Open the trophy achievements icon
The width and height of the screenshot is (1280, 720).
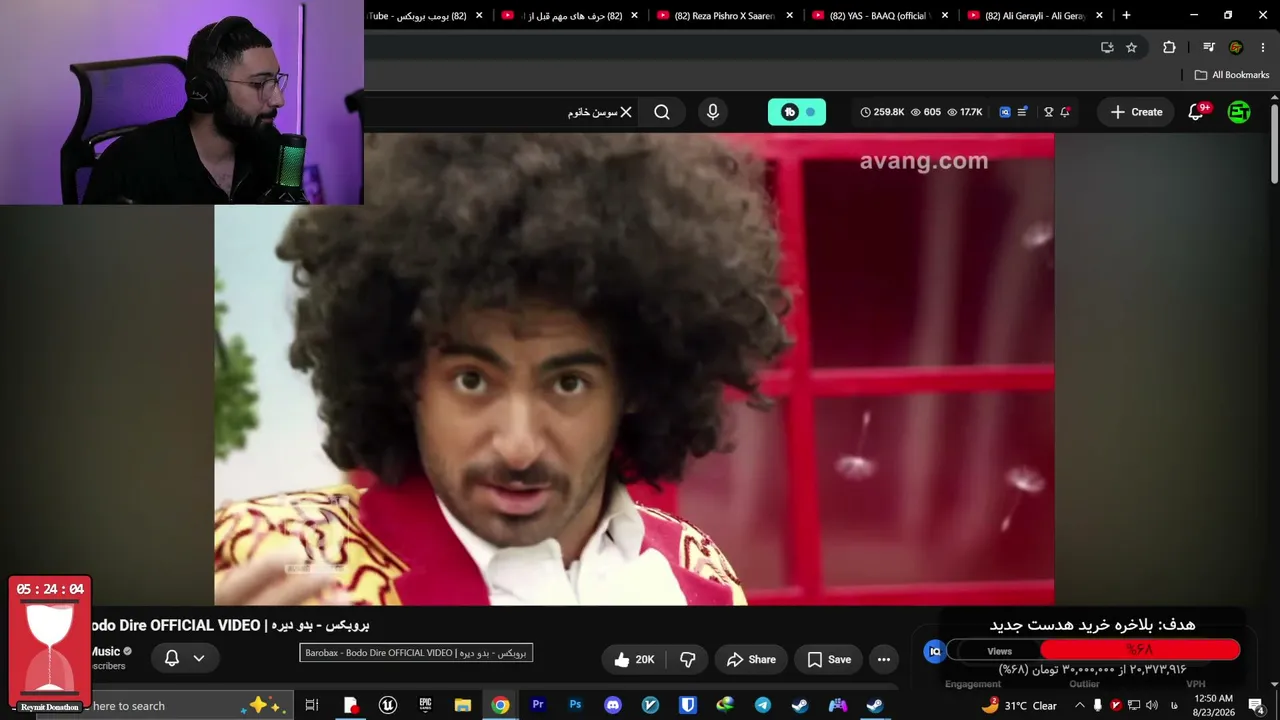point(1048,112)
